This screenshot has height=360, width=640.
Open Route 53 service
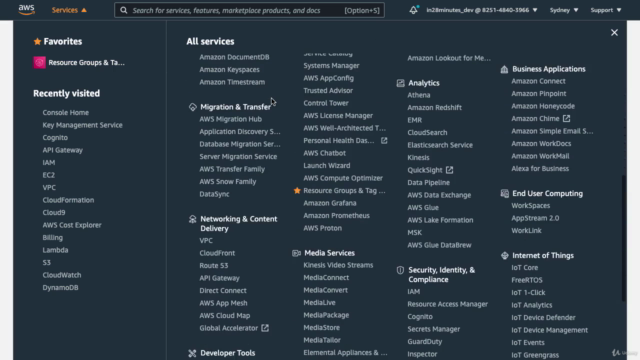(x=214, y=265)
